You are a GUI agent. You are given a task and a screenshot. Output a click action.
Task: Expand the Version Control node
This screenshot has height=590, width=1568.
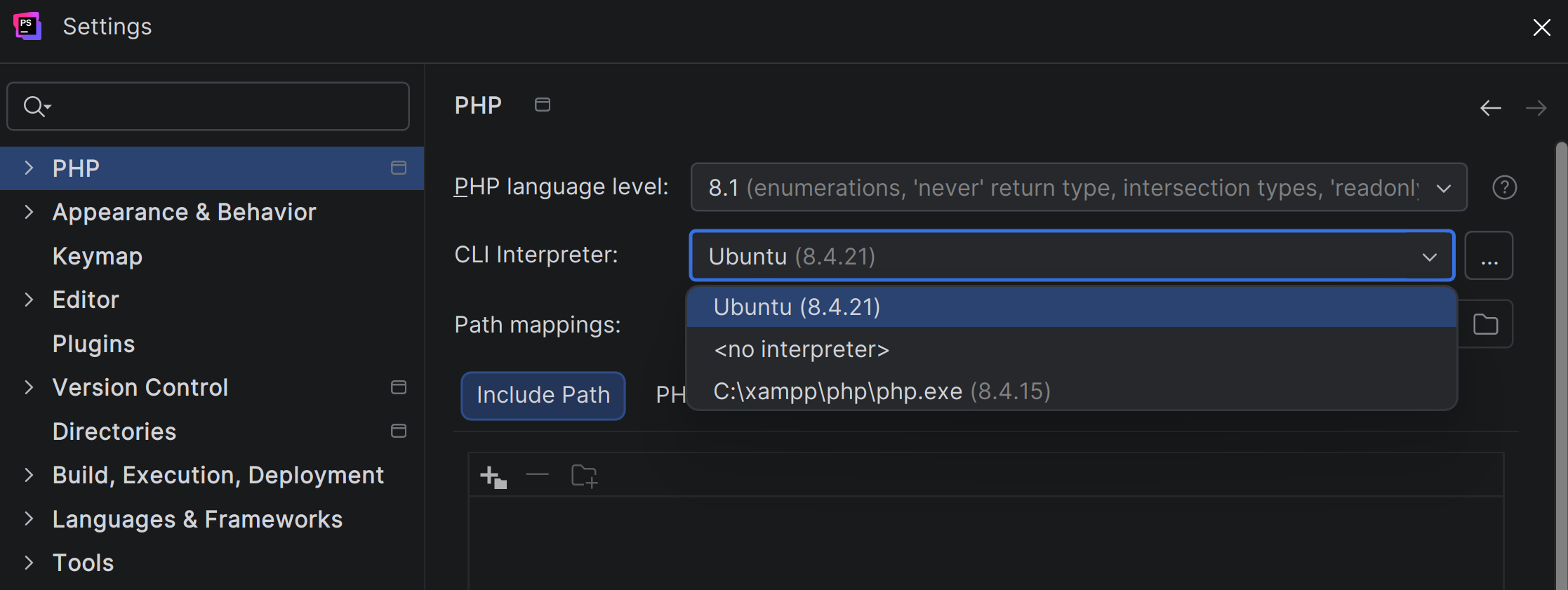pos(29,387)
